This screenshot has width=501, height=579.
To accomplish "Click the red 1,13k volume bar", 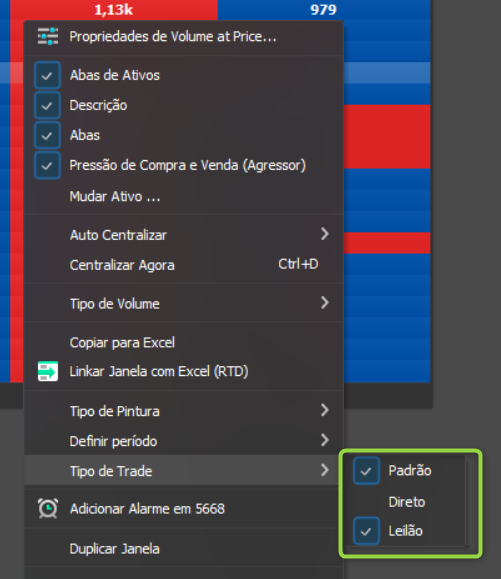I will click(114, 10).
